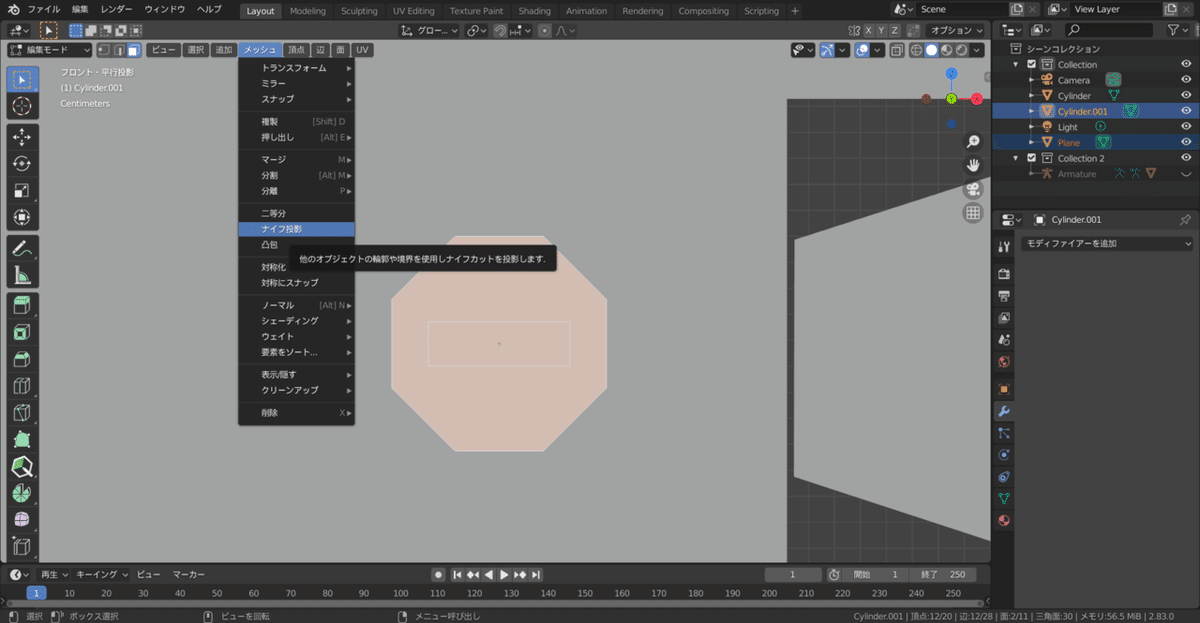Activate the 3D Cursor tool
Viewport: 1200px width, 623px height.
tap(22, 106)
